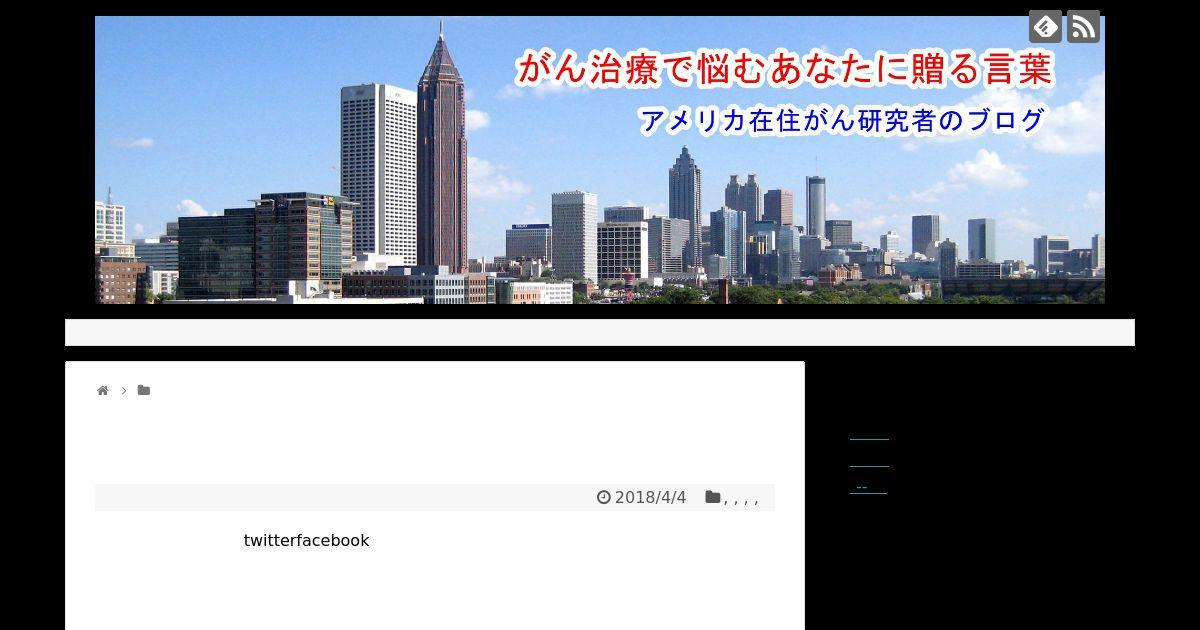Open the blog header banner image
The width and height of the screenshot is (1200, 630).
600,160
